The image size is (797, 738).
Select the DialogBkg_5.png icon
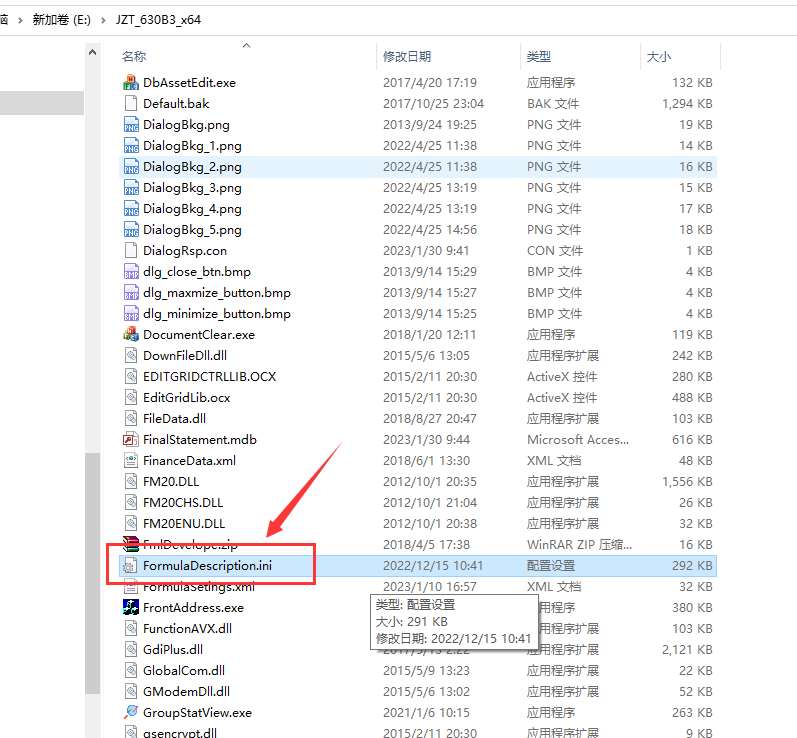click(131, 230)
